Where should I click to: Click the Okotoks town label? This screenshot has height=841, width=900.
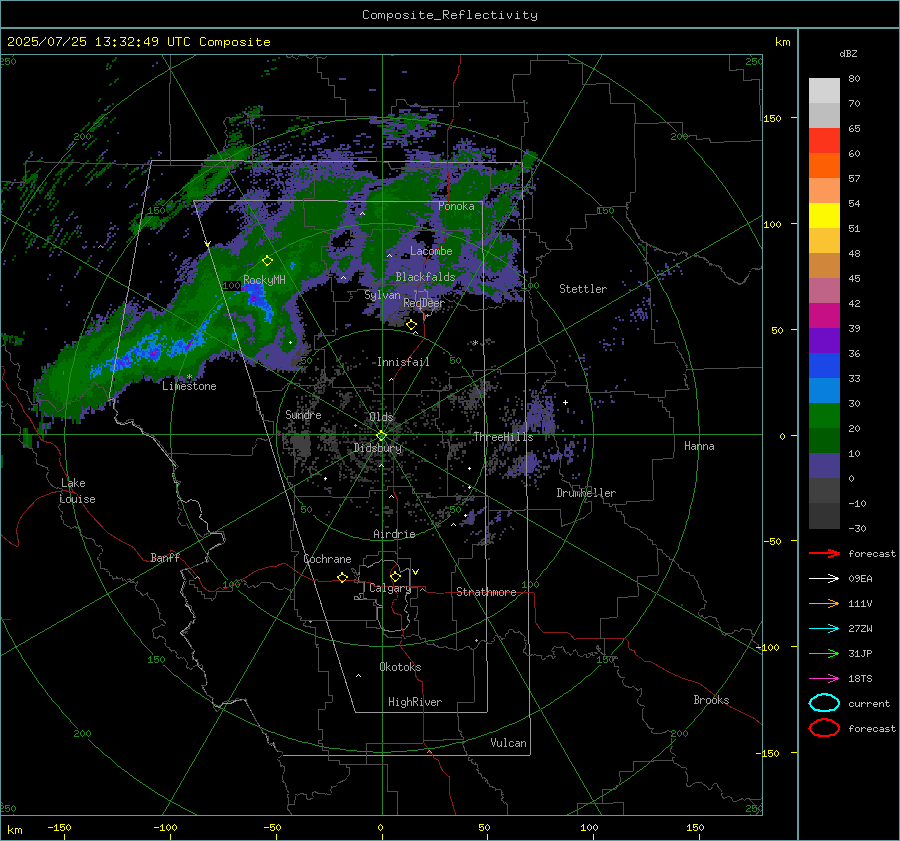400,666
